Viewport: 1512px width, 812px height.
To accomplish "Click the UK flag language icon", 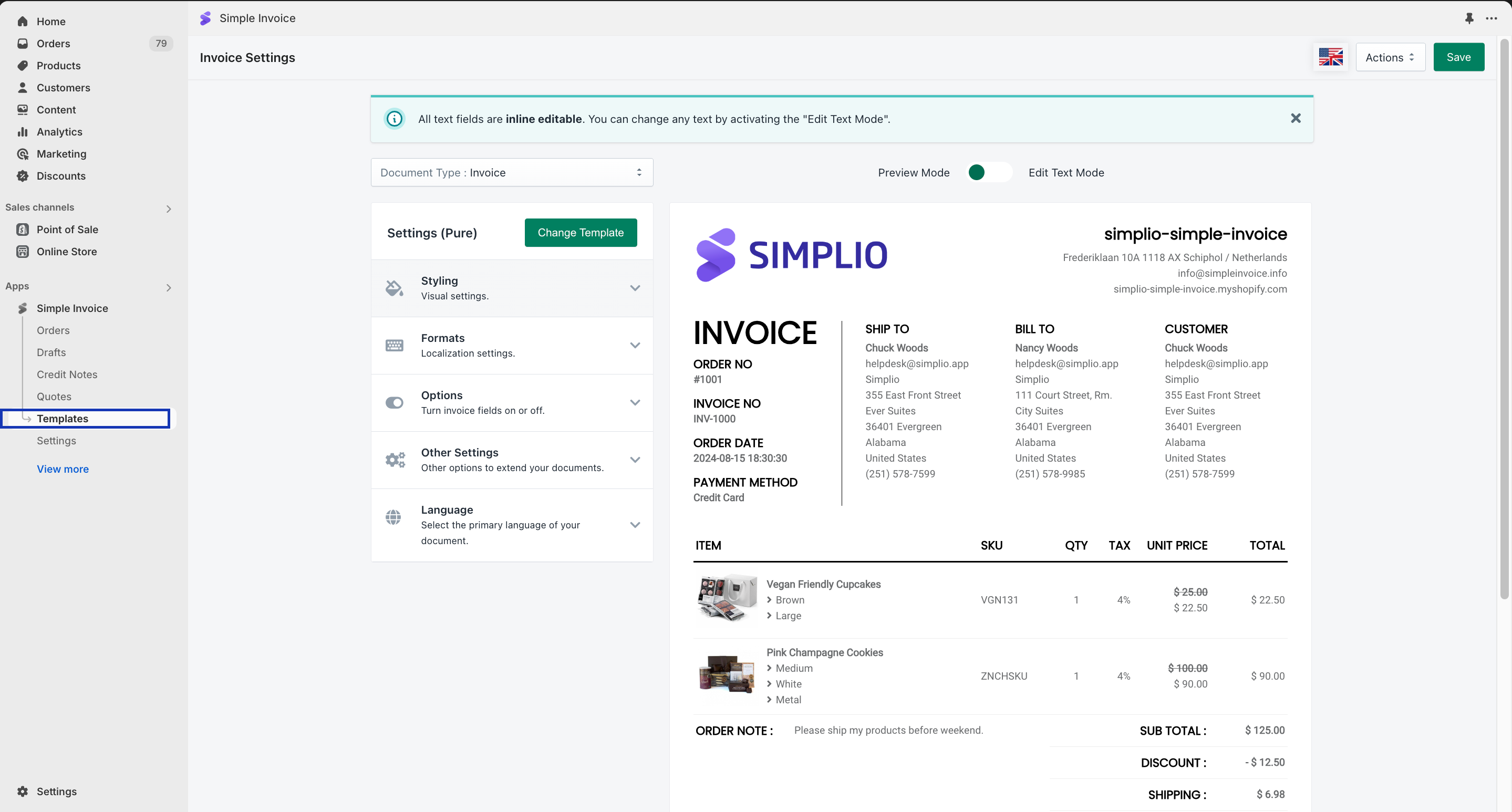I will [1330, 57].
